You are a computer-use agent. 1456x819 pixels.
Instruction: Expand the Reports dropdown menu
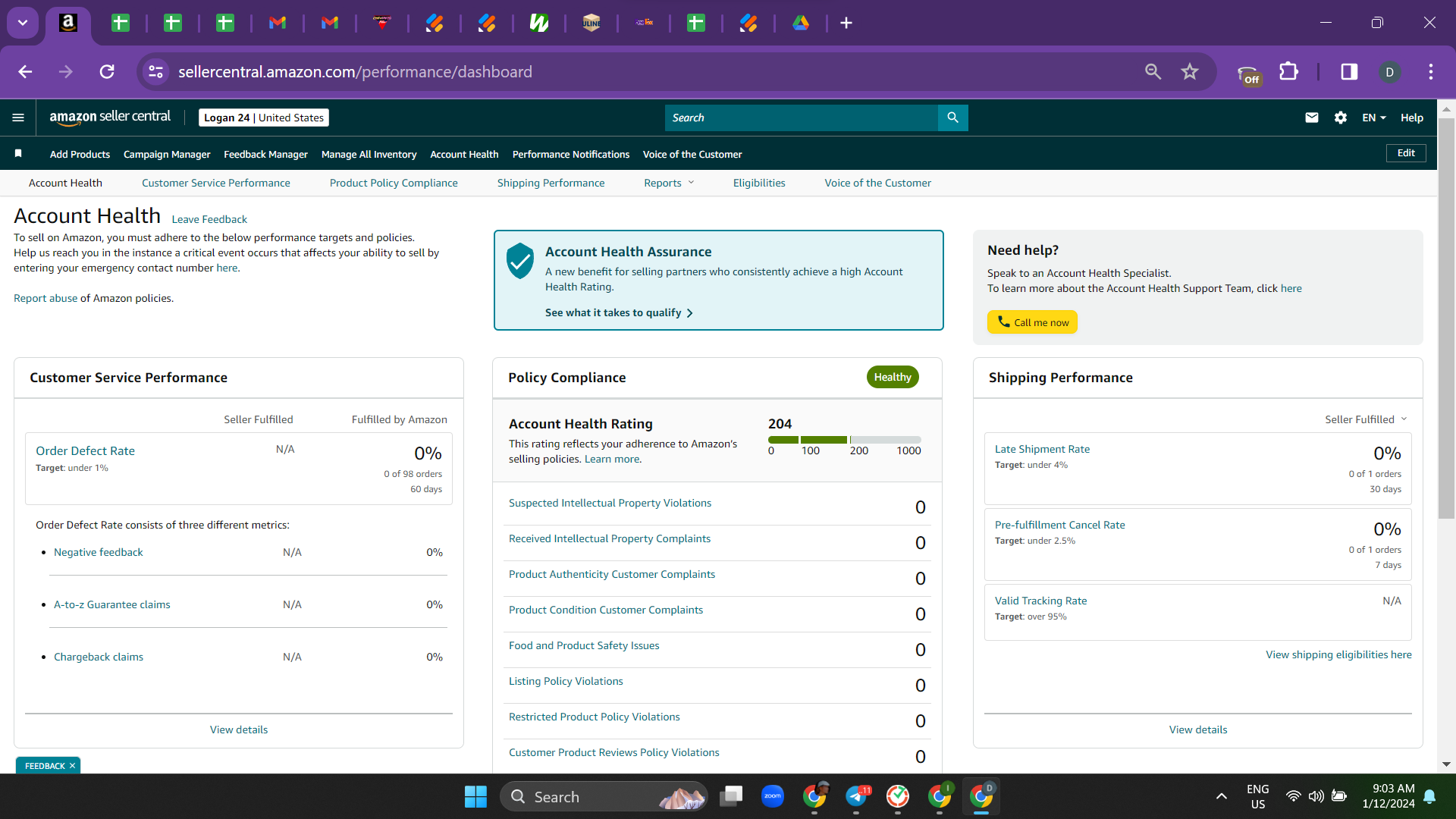669,183
